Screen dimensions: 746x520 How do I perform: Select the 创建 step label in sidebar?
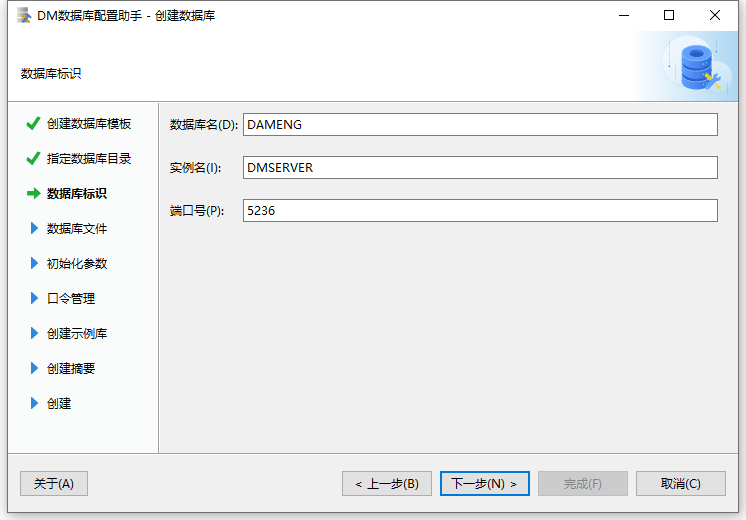click(59, 403)
